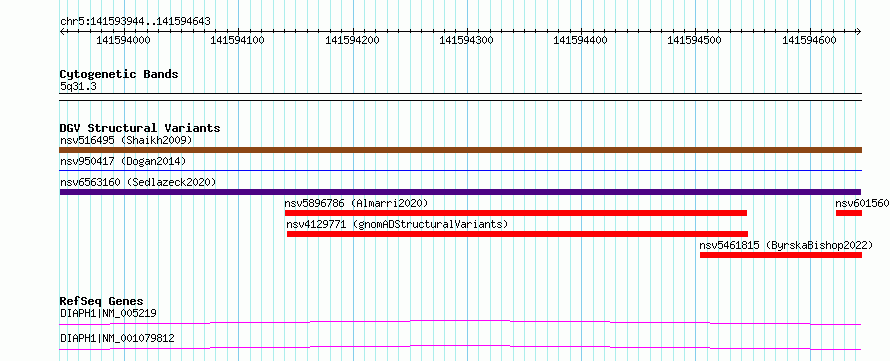The image size is (890, 361).
Task: Click the brown nsv516495 variant bar
Action: click(461, 150)
